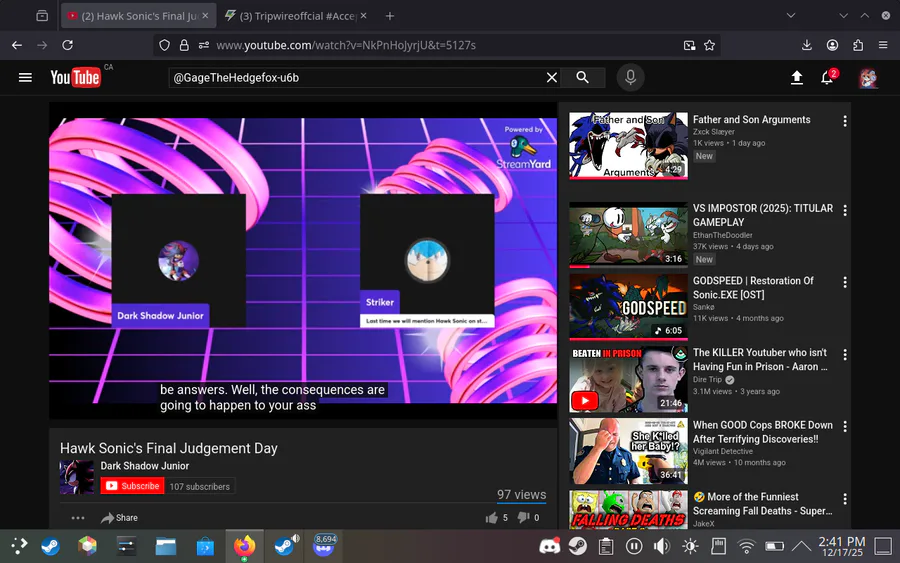The image size is (900, 563).
Task: Open GODSPEED Restoration Of Sonic.EXE title
Action: click(x=753, y=288)
